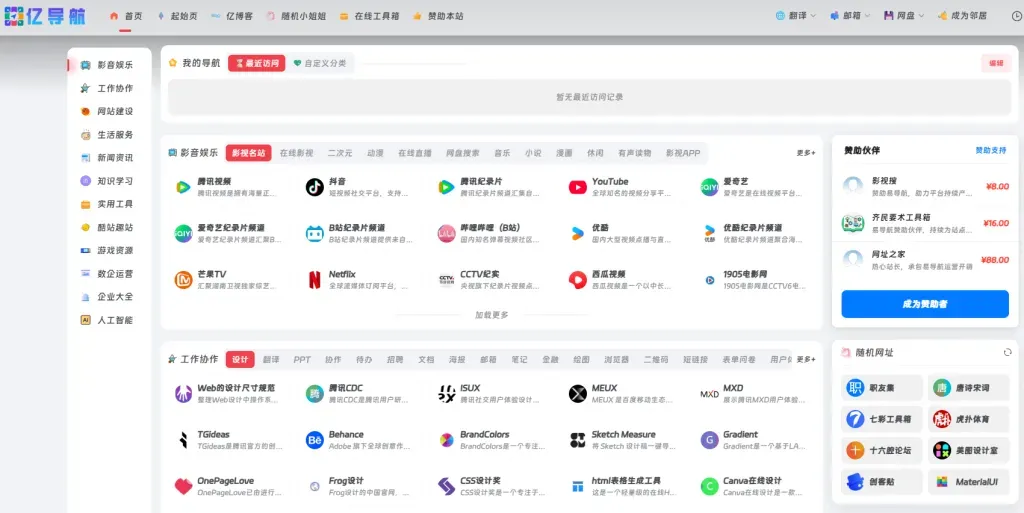Click the 编辑 button in 我的导航
The width and height of the screenshot is (1024, 513).
[996, 63]
